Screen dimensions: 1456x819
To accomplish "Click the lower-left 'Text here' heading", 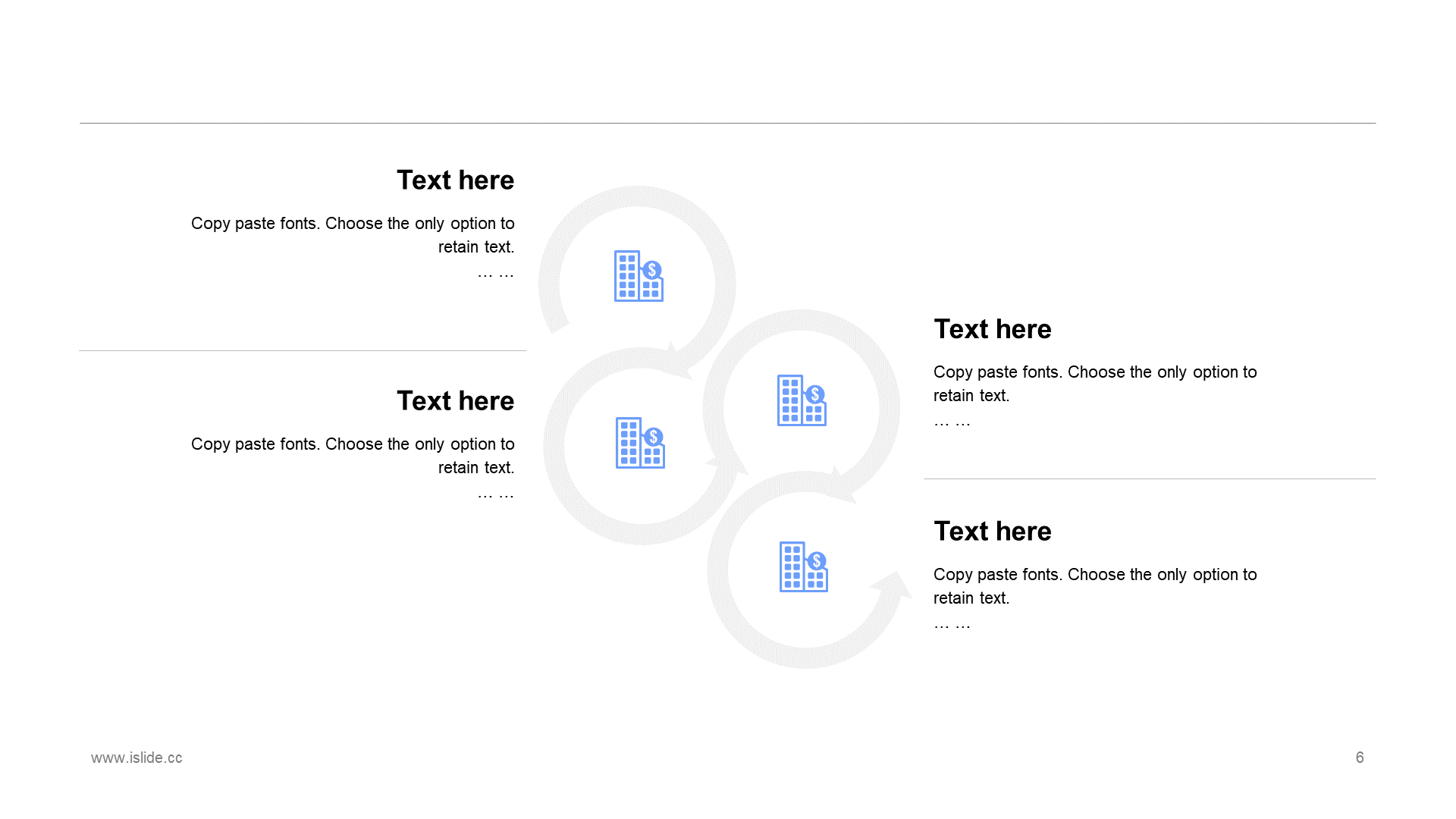I will (x=455, y=401).
